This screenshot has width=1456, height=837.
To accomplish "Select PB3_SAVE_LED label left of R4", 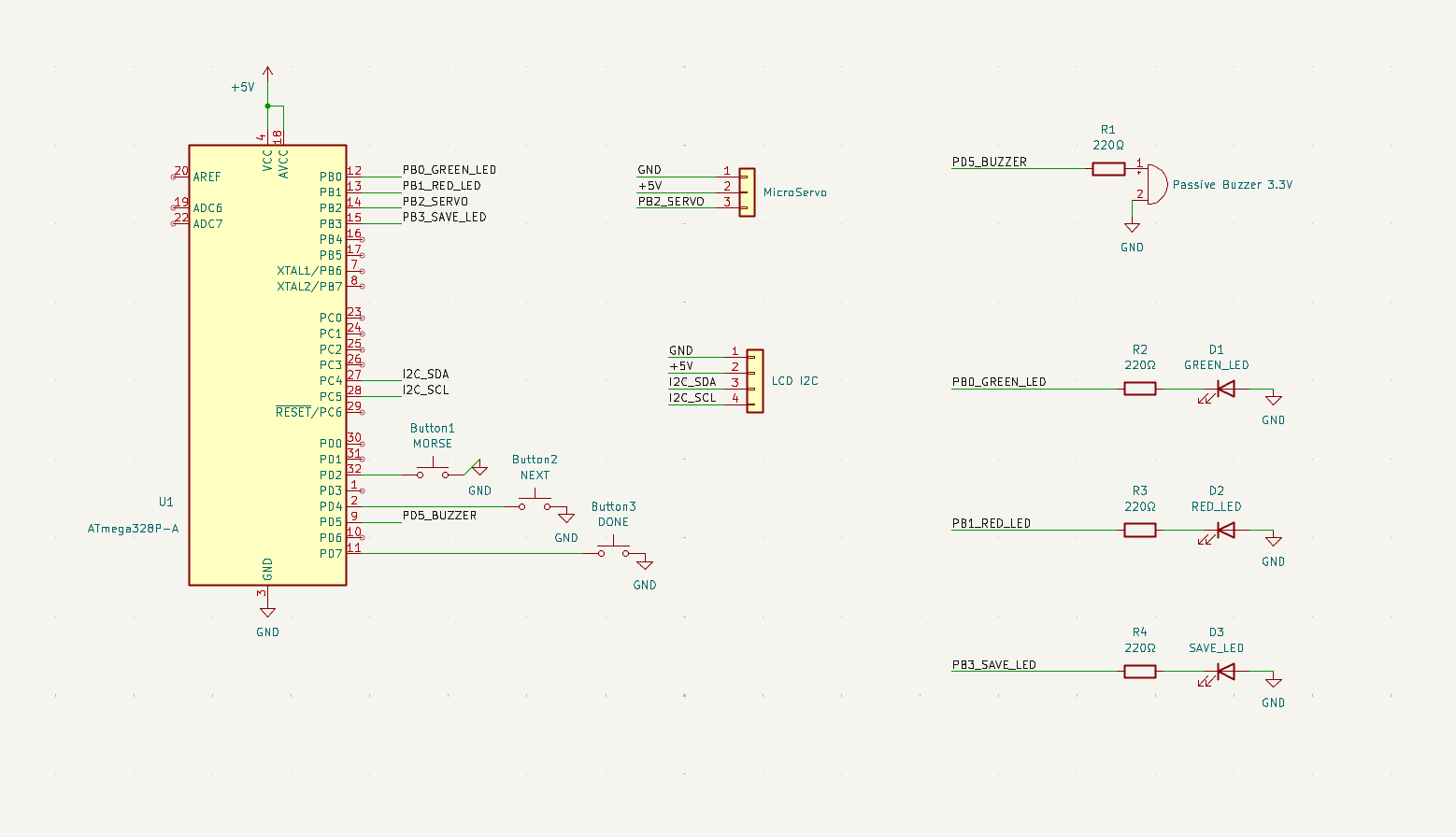I will pyautogui.click(x=994, y=664).
